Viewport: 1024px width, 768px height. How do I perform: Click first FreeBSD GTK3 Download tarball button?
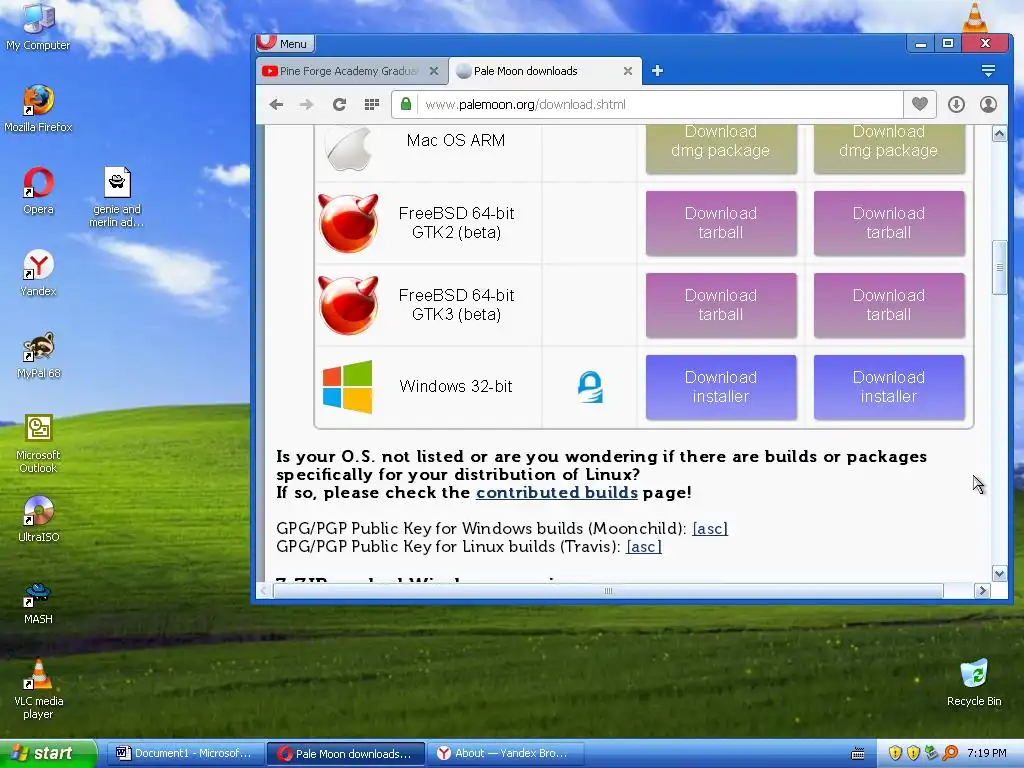721,305
